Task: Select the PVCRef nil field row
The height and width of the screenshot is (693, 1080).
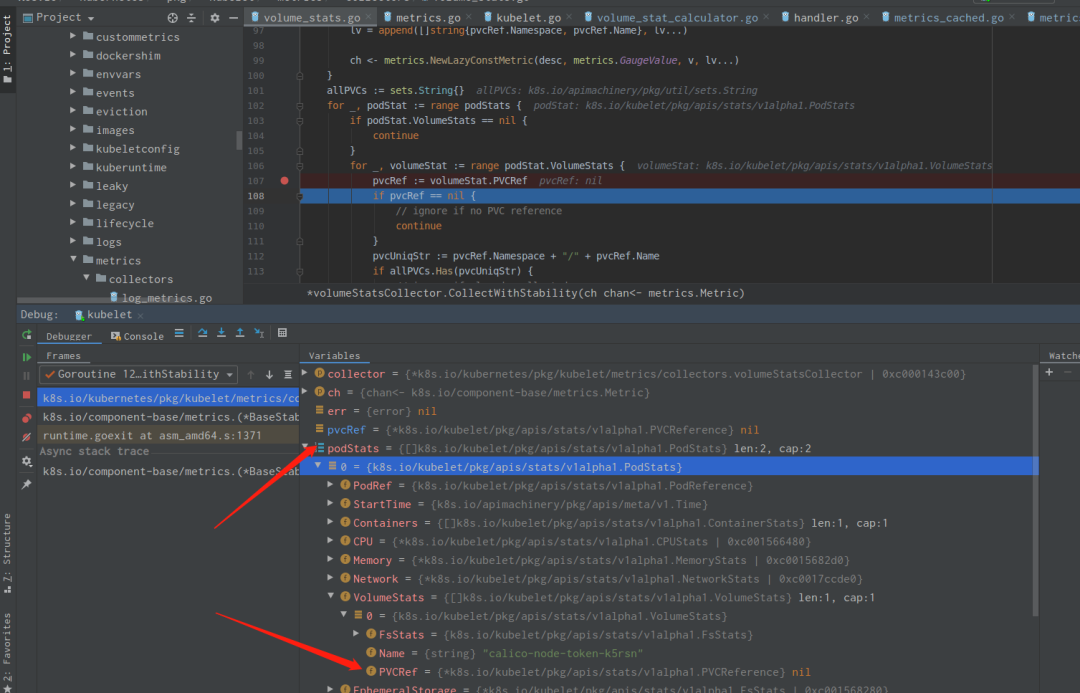Action: tap(668, 672)
